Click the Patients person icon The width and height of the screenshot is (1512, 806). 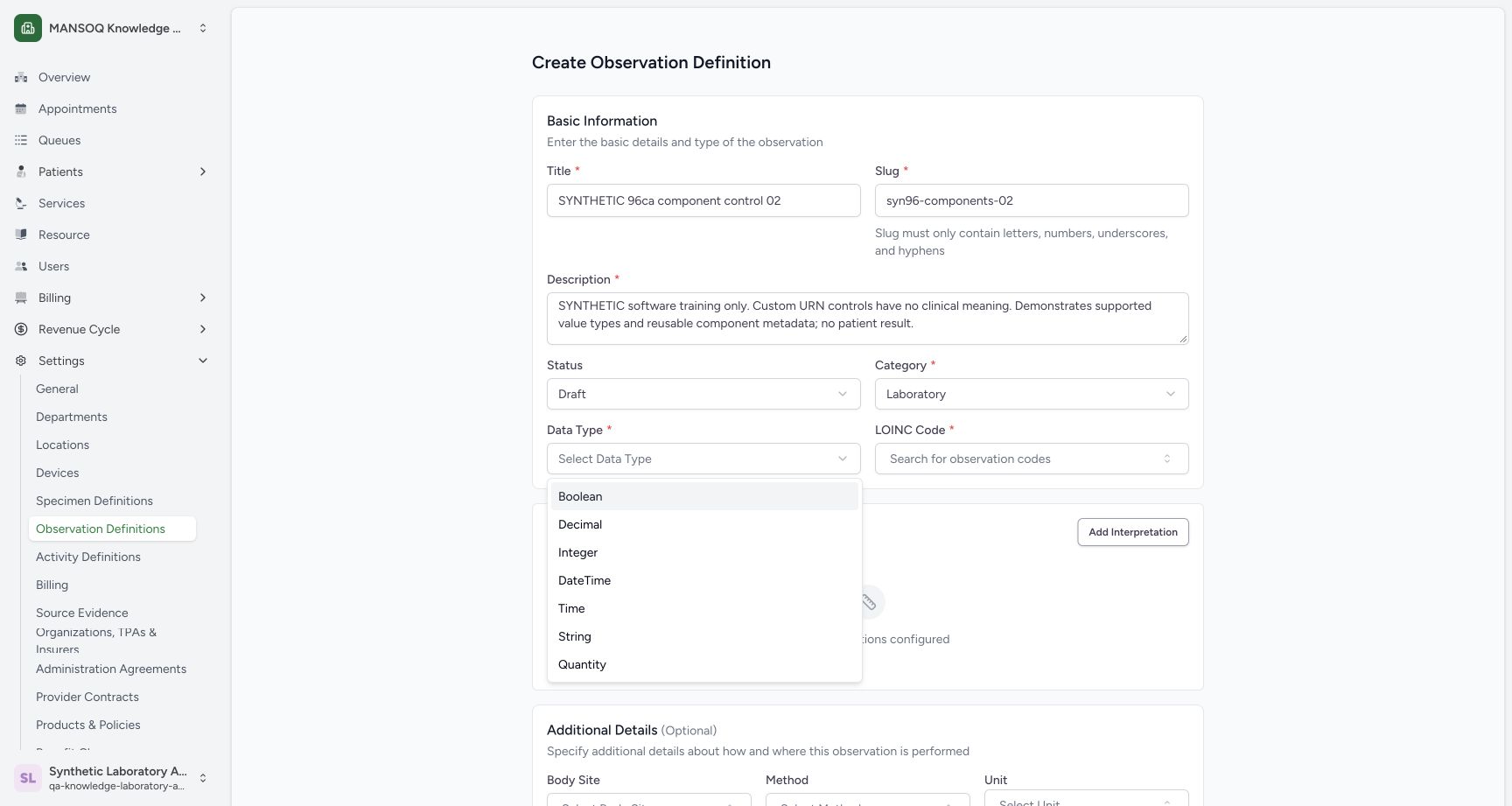click(21, 172)
